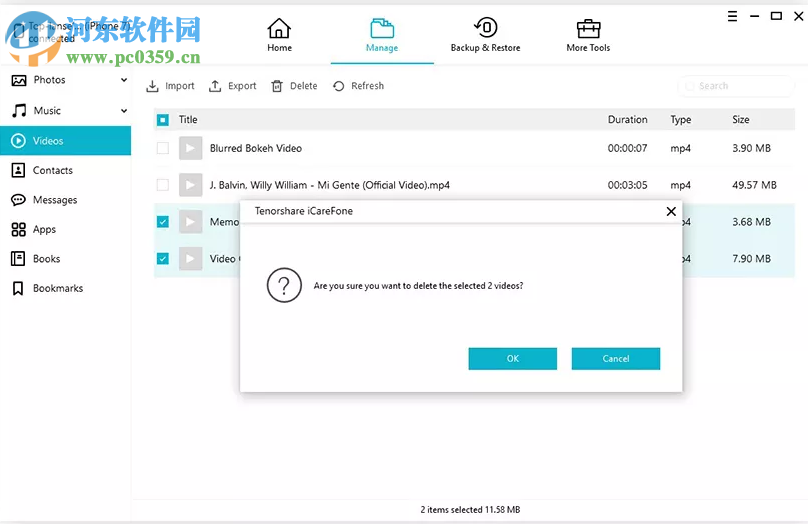Screen dimensions: 808x524
Task: Close the Tenorshare iCareFone dialog
Action: [x=671, y=211]
